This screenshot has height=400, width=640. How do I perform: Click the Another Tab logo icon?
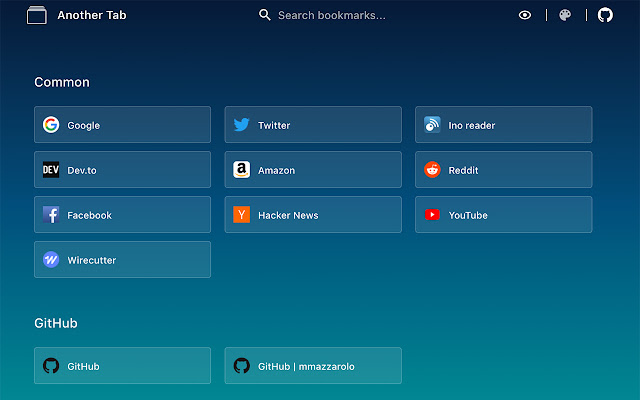(37, 15)
